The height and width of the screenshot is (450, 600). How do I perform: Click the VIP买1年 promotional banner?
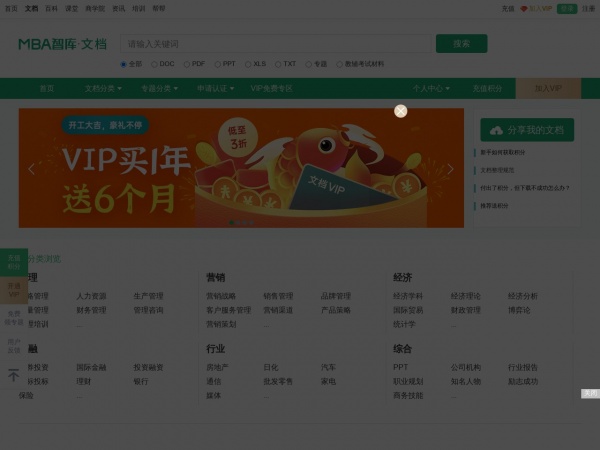(241, 168)
